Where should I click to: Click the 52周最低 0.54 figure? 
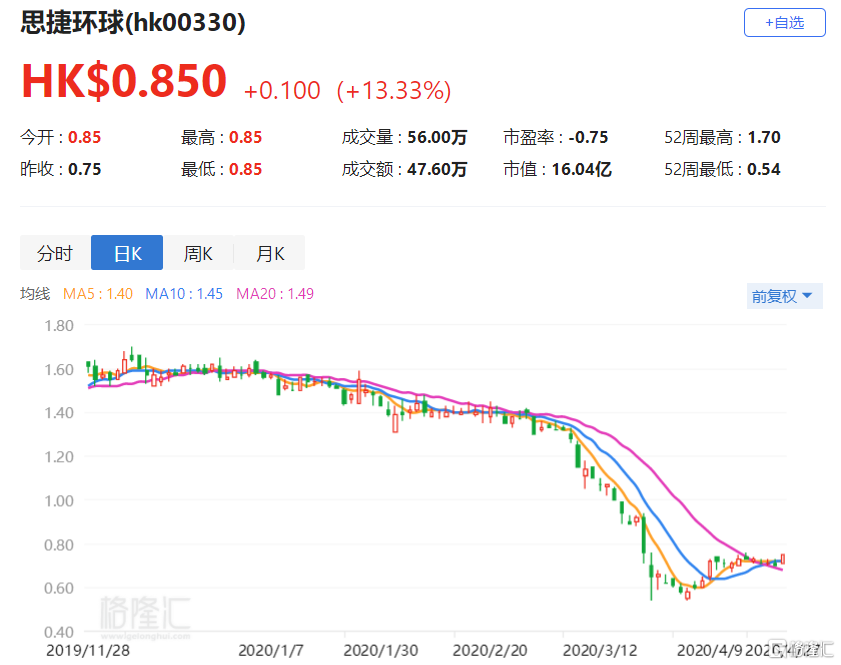pos(764,169)
